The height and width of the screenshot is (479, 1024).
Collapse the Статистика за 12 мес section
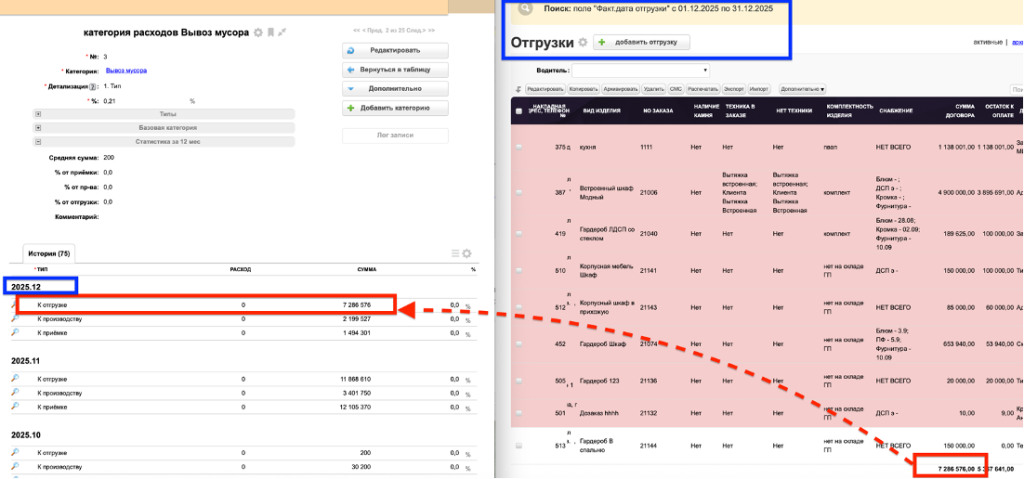pos(38,142)
